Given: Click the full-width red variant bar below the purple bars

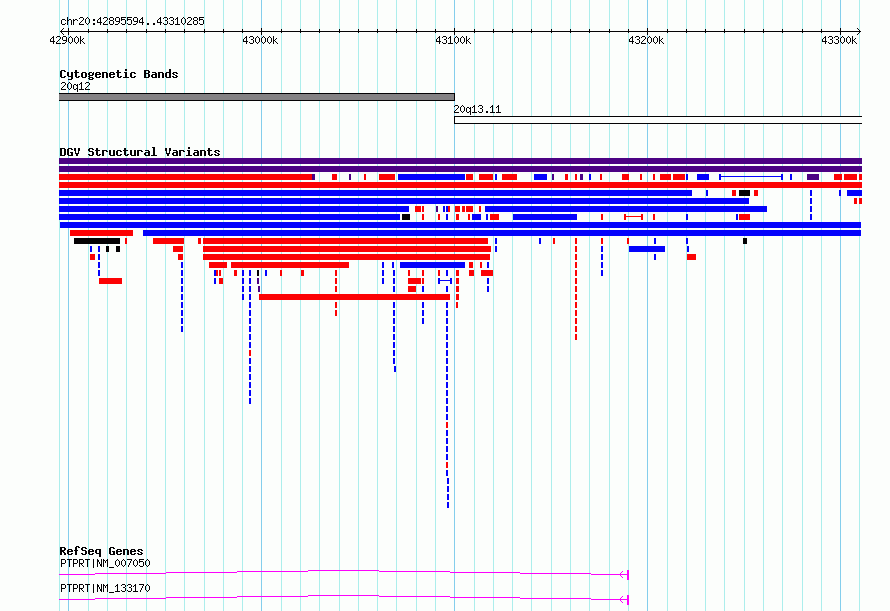Looking at the screenshot, I should click(x=460, y=185).
